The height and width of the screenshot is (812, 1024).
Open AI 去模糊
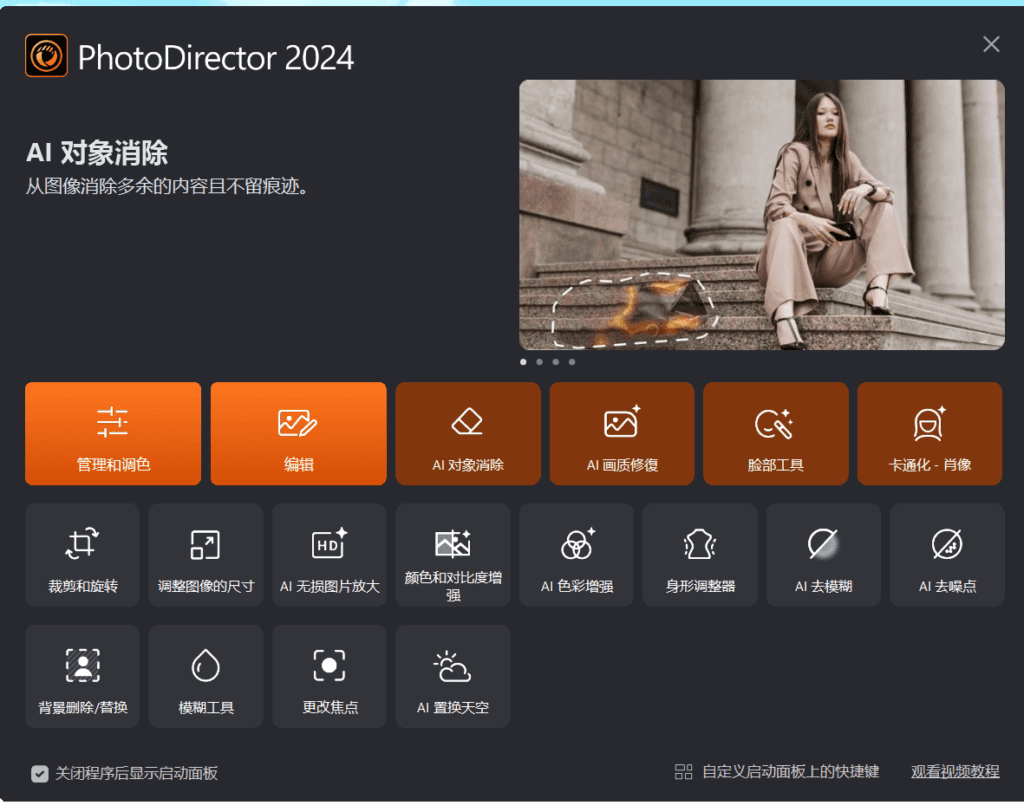click(824, 555)
